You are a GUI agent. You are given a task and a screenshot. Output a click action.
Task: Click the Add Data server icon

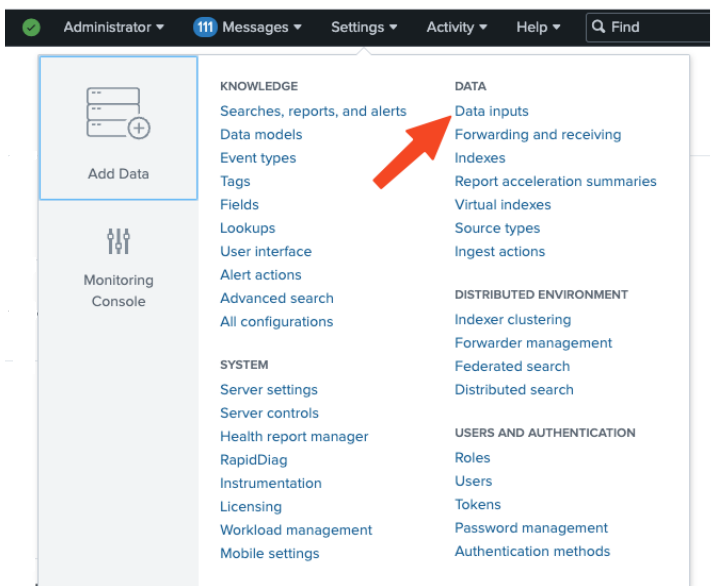pos(118,114)
